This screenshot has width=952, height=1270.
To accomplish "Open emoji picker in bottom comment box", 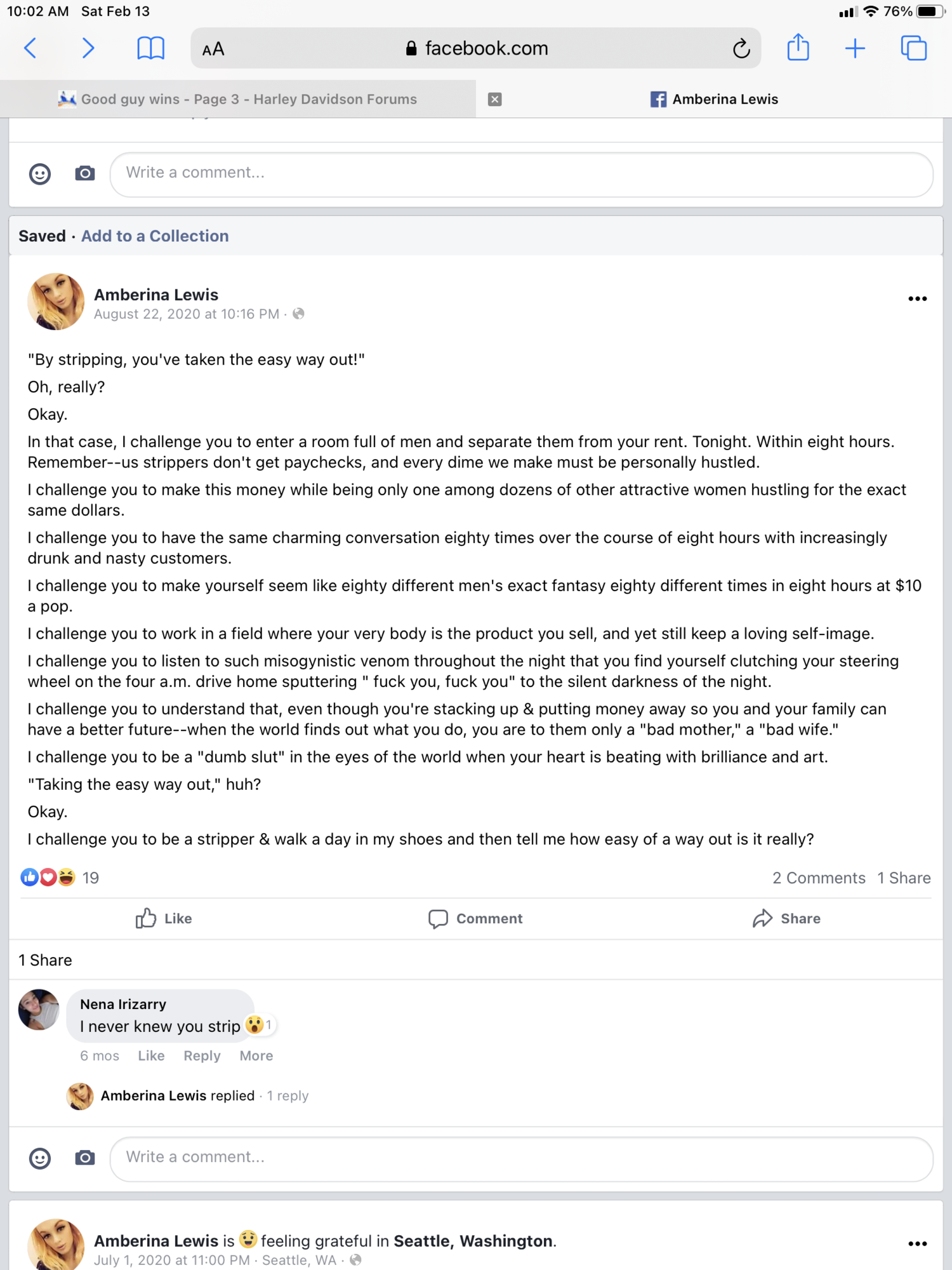I will pyautogui.click(x=40, y=1158).
